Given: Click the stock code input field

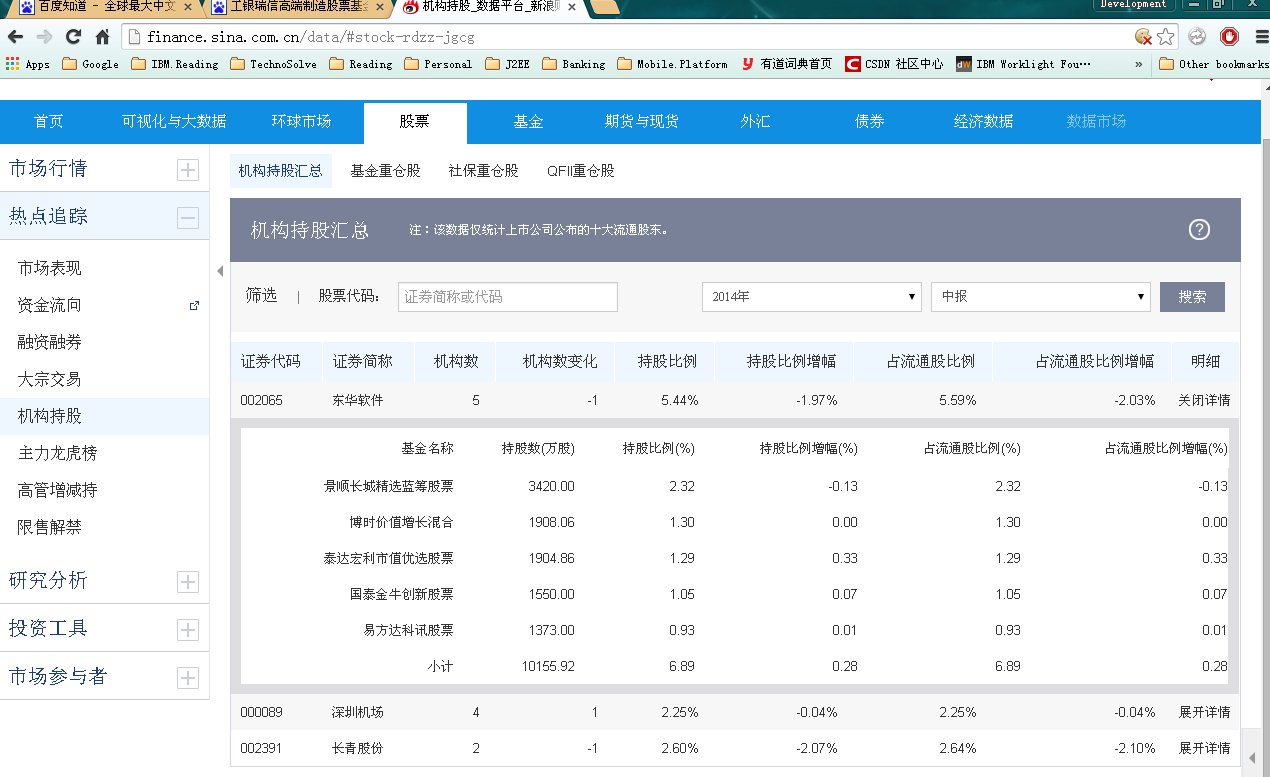Looking at the screenshot, I should coord(507,296).
